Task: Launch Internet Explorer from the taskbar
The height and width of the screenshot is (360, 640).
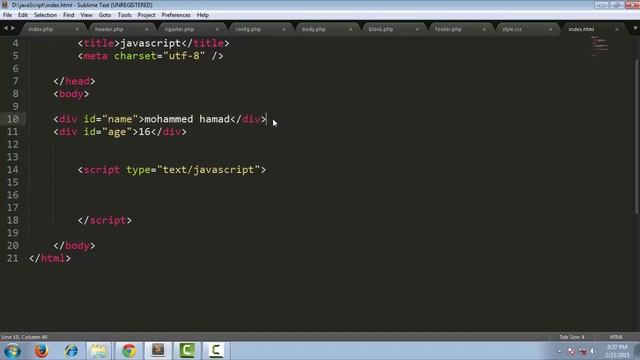Action: click(71, 351)
